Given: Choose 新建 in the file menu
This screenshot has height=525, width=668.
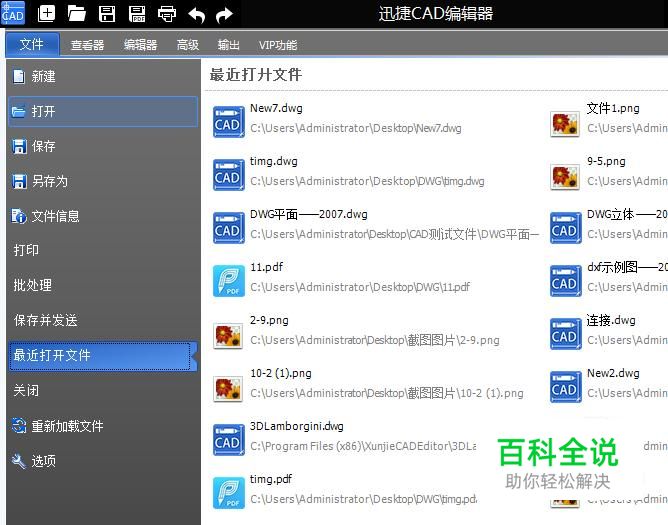Looking at the screenshot, I should [102, 77].
